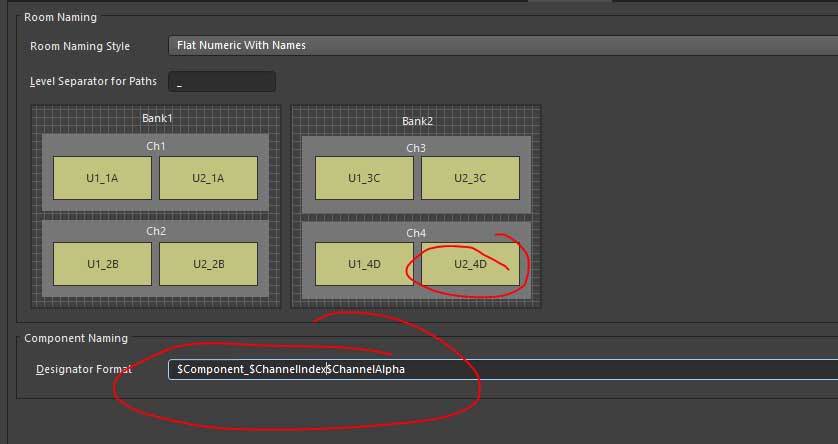Select the U2_1A component in Ch1
The width and height of the screenshot is (838, 444).
[208, 178]
